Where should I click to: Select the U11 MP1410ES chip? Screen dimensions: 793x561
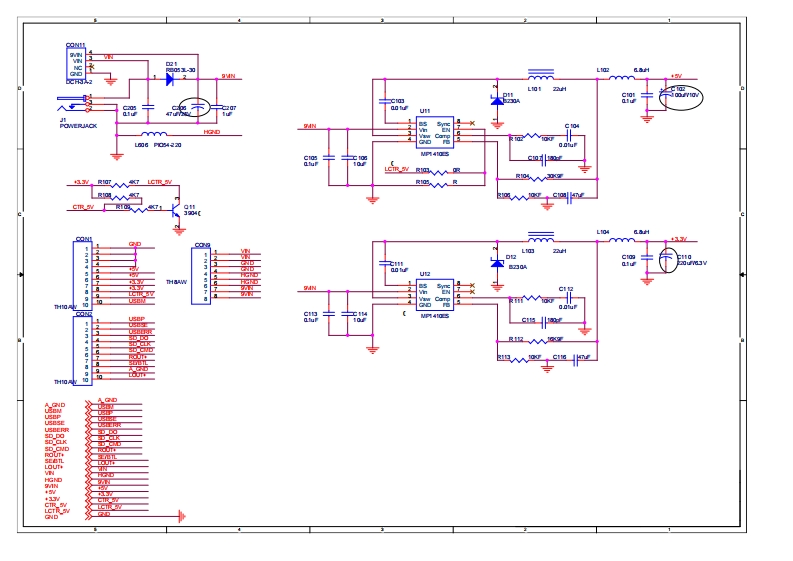434,130
